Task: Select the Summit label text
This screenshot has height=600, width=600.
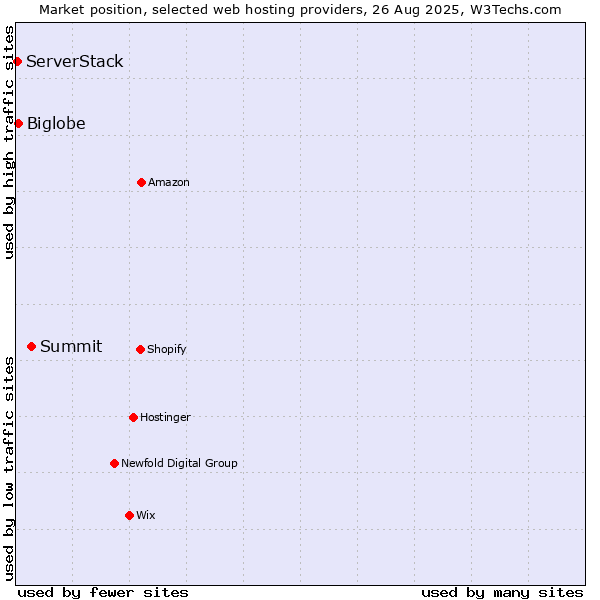Action: (71, 346)
